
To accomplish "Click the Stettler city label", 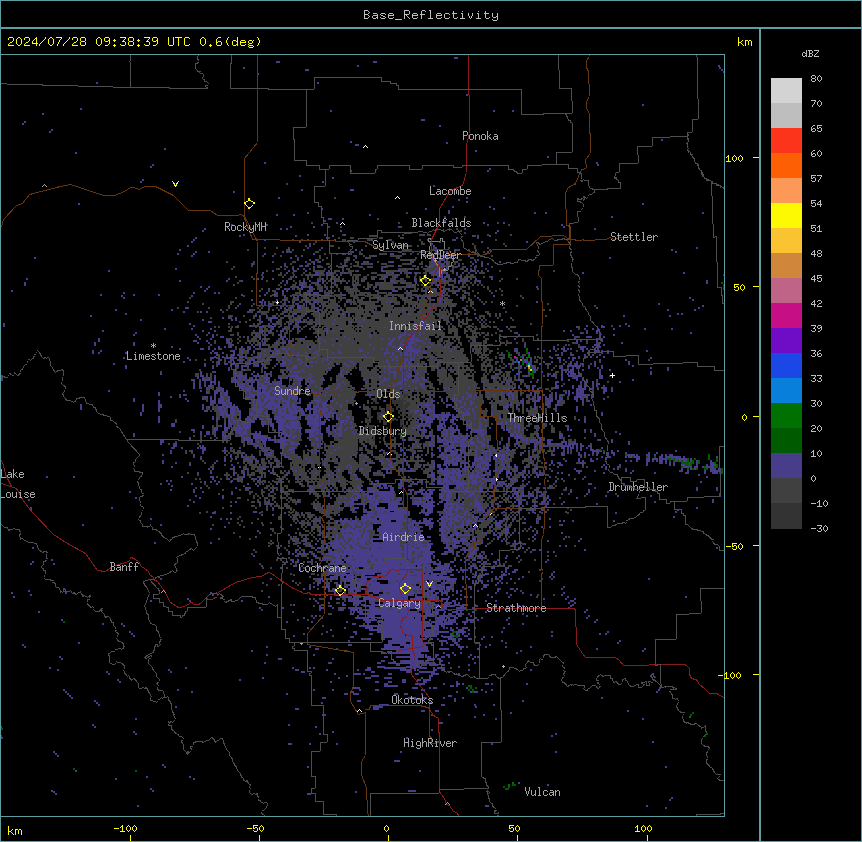I will [x=634, y=237].
